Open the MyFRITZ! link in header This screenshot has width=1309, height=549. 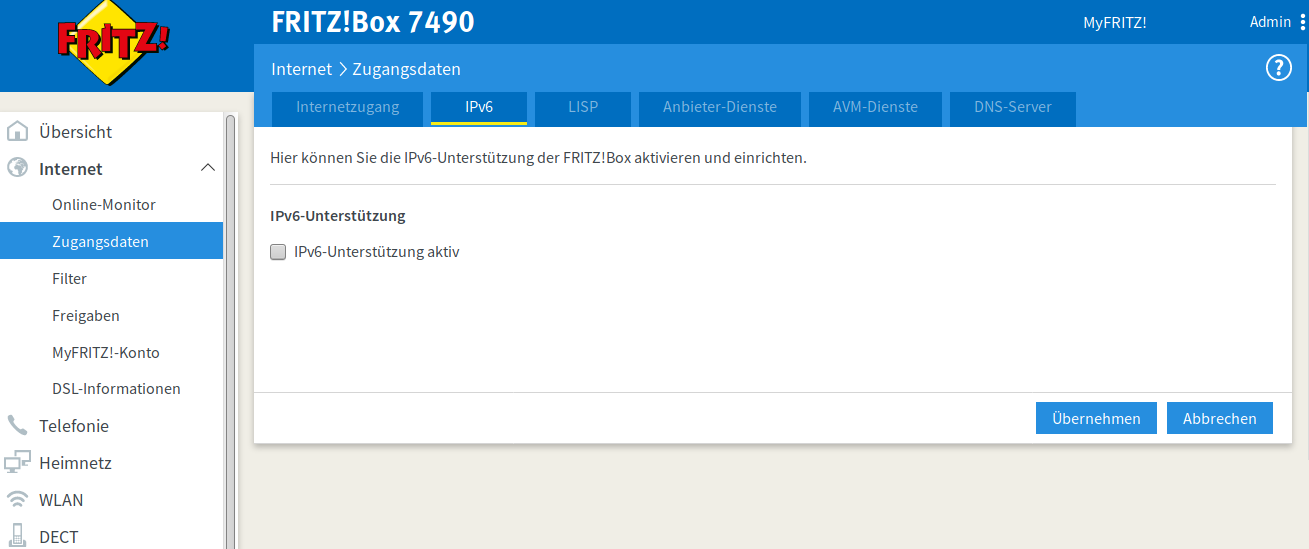pos(1114,22)
